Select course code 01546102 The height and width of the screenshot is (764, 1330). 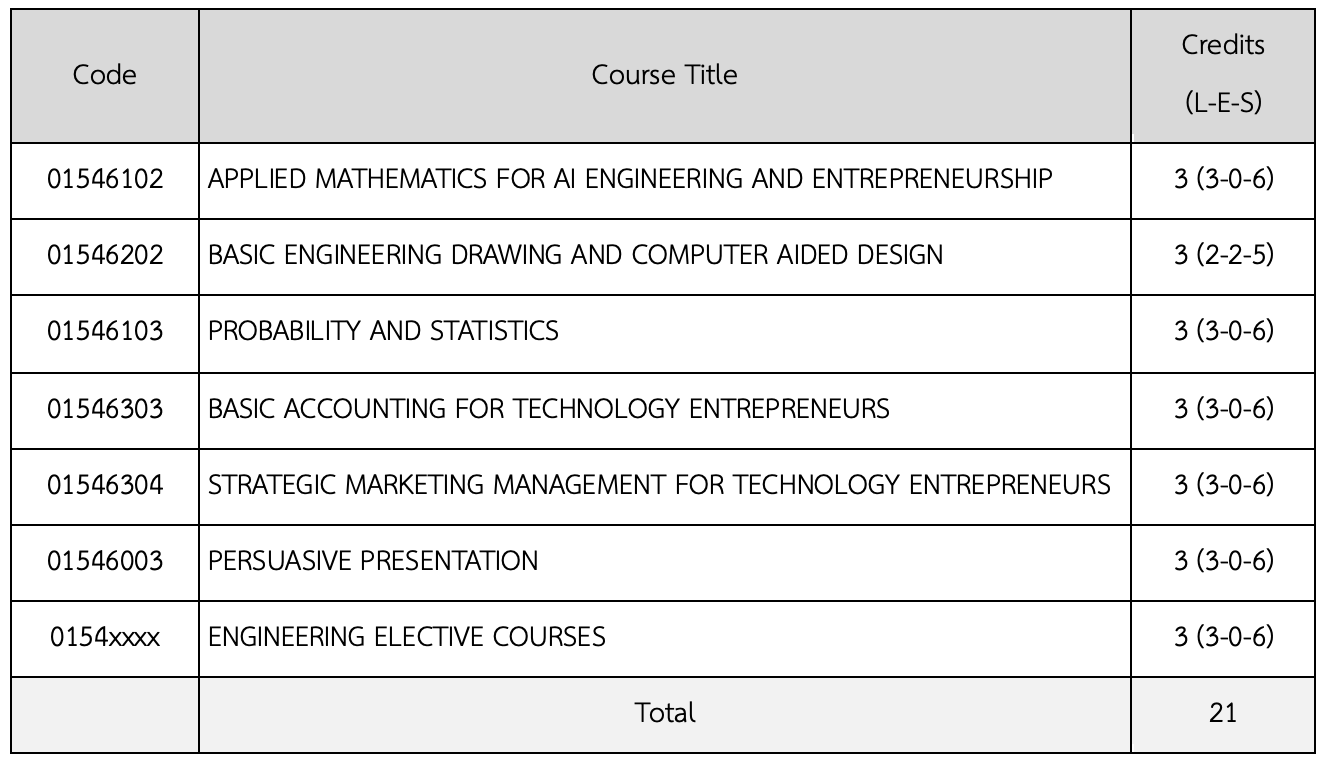click(105, 179)
